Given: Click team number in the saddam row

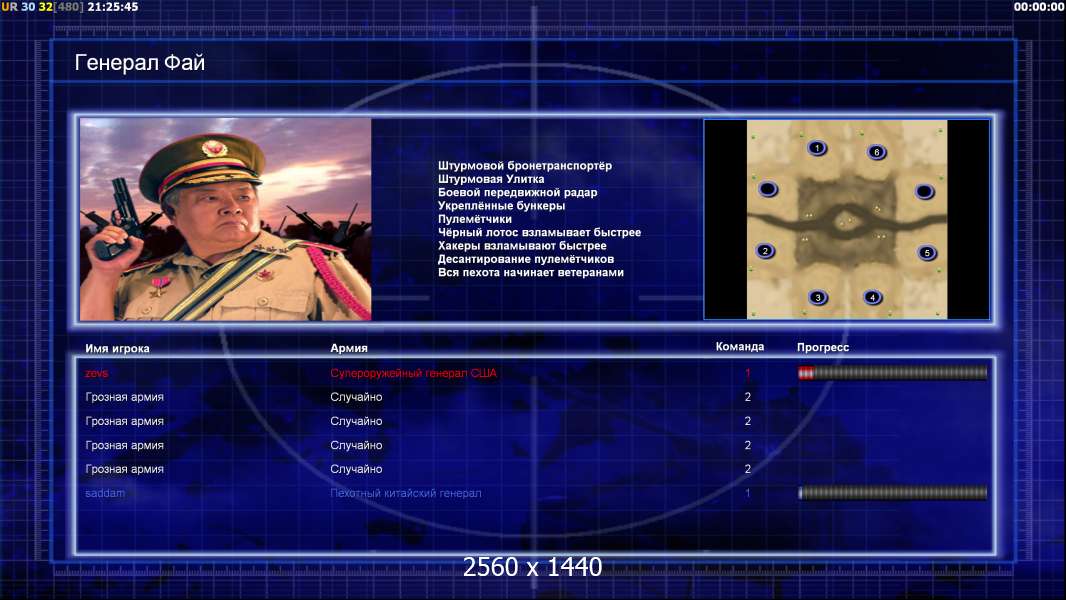Looking at the screenshot, I should pyautogui.click(x=748, y=493).
